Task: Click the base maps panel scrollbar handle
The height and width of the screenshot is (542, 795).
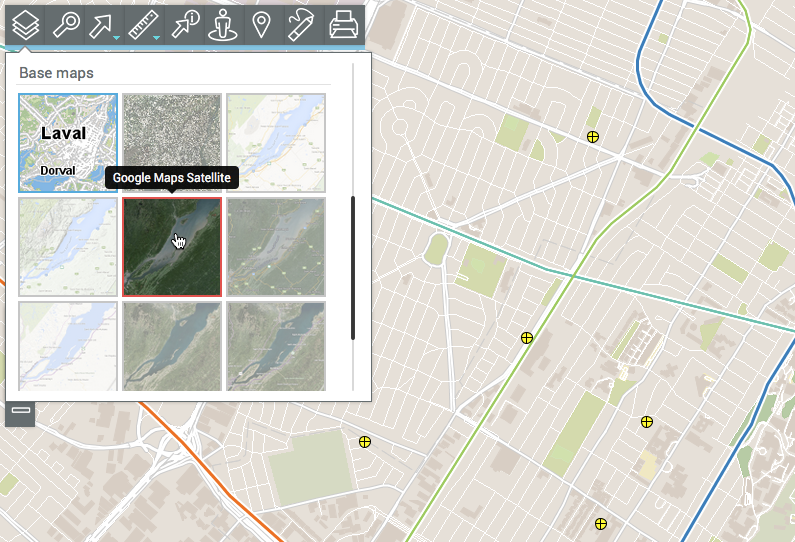Action: [x=353, y=268]
